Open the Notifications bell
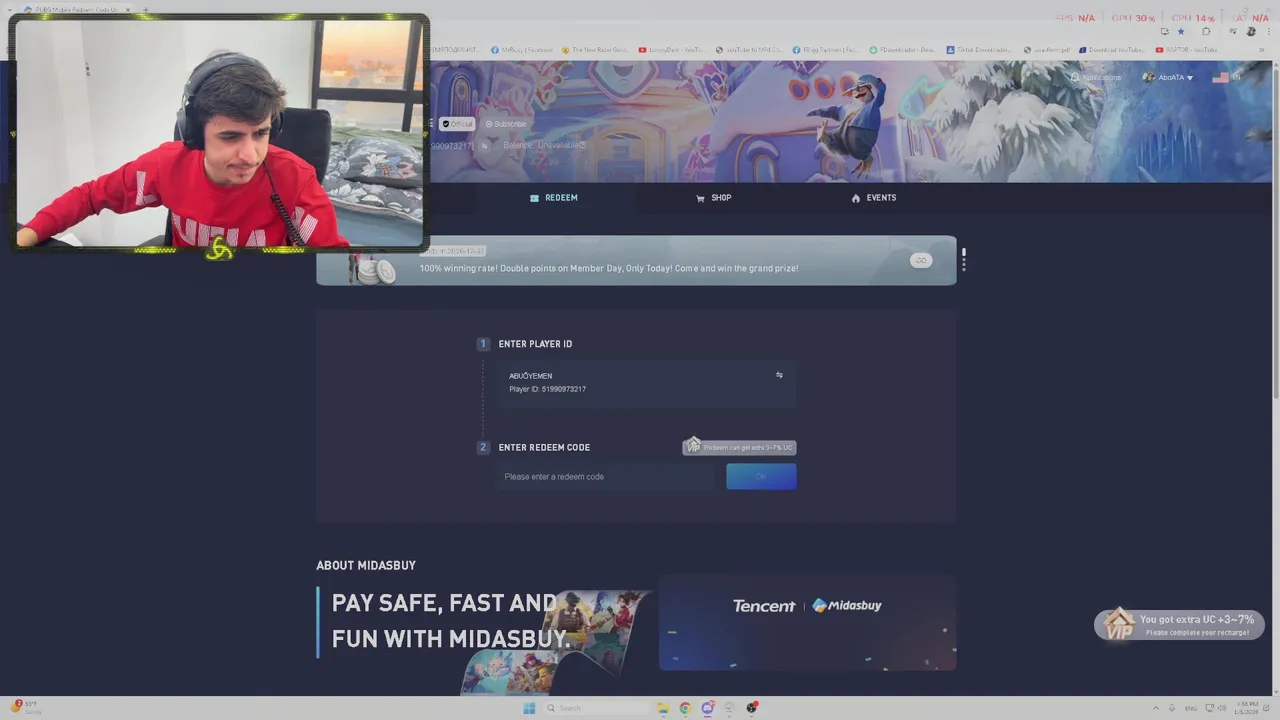Viewport: 1280px width, 720px height. [1095, 77]
